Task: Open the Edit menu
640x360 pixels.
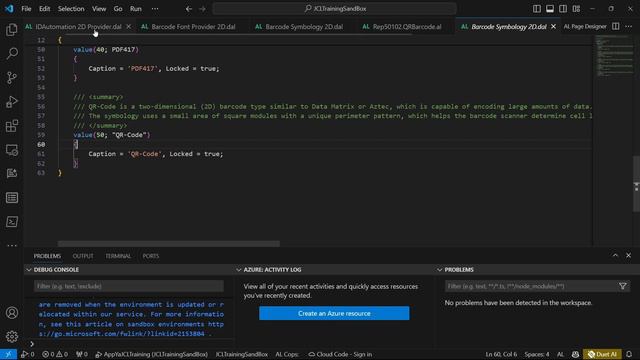Action: [44, 9]
